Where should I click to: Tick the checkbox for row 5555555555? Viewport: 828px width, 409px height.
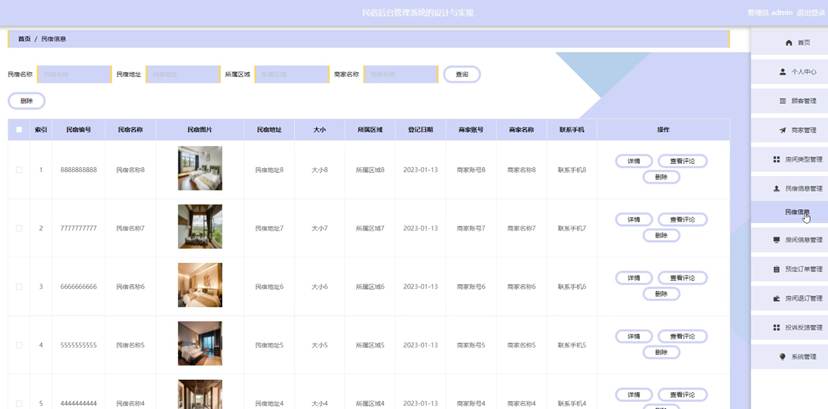point(19,345)
